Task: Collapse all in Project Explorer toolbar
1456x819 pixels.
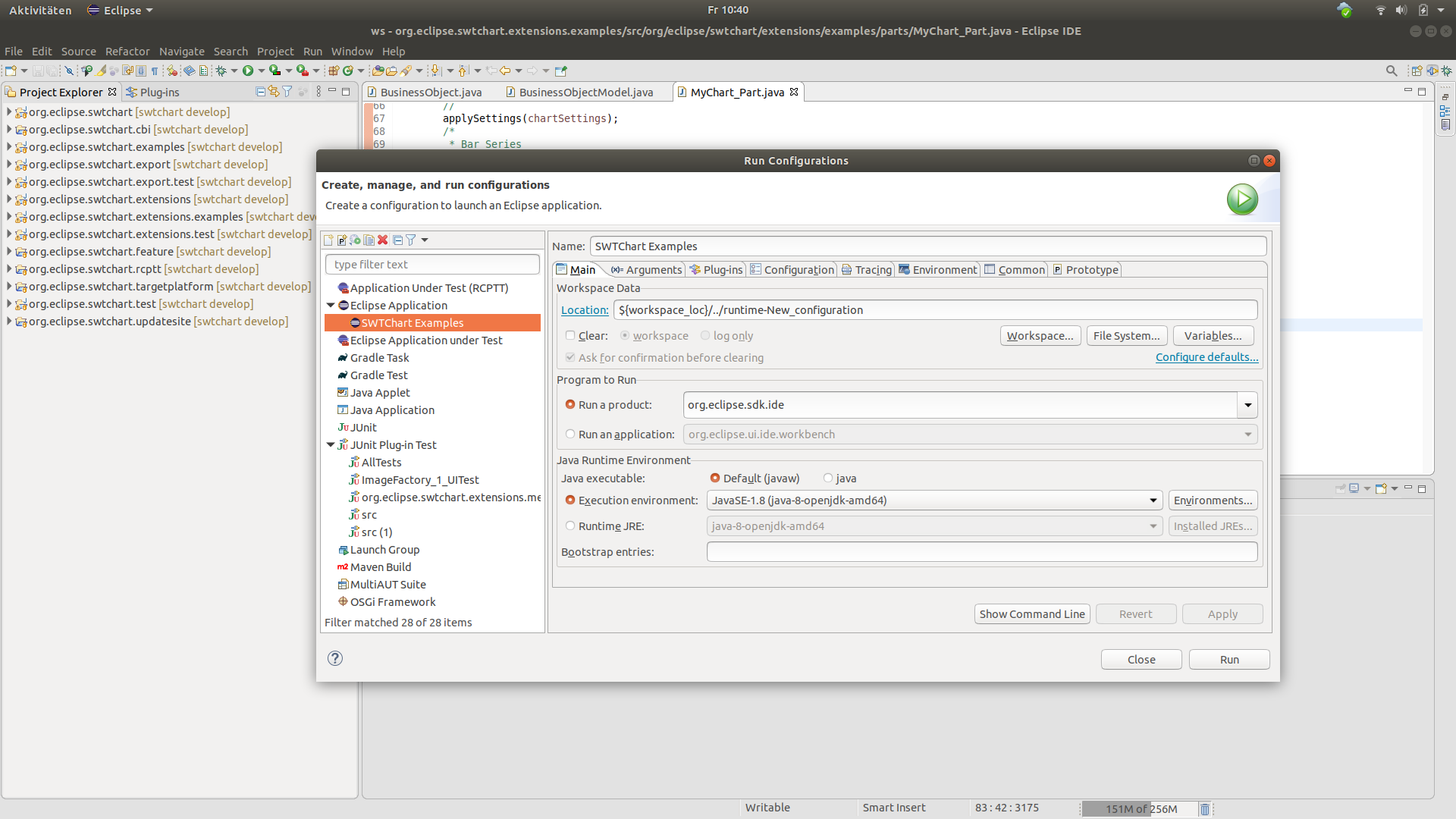Action: click(261, 92)
